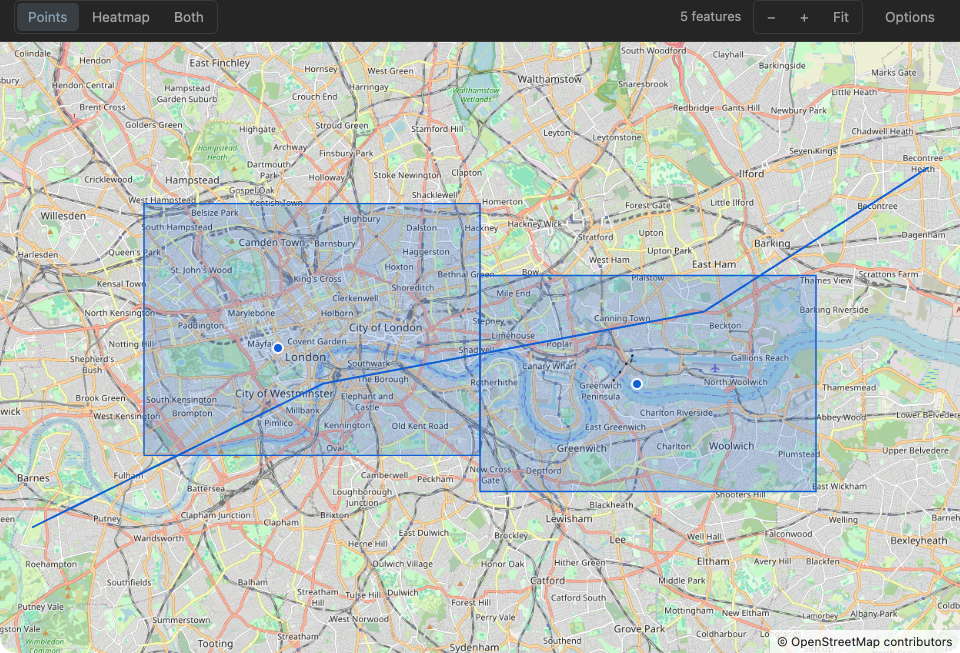Click the Old Kent Road map label
The image size is (960, 653).
click(420, 426)
